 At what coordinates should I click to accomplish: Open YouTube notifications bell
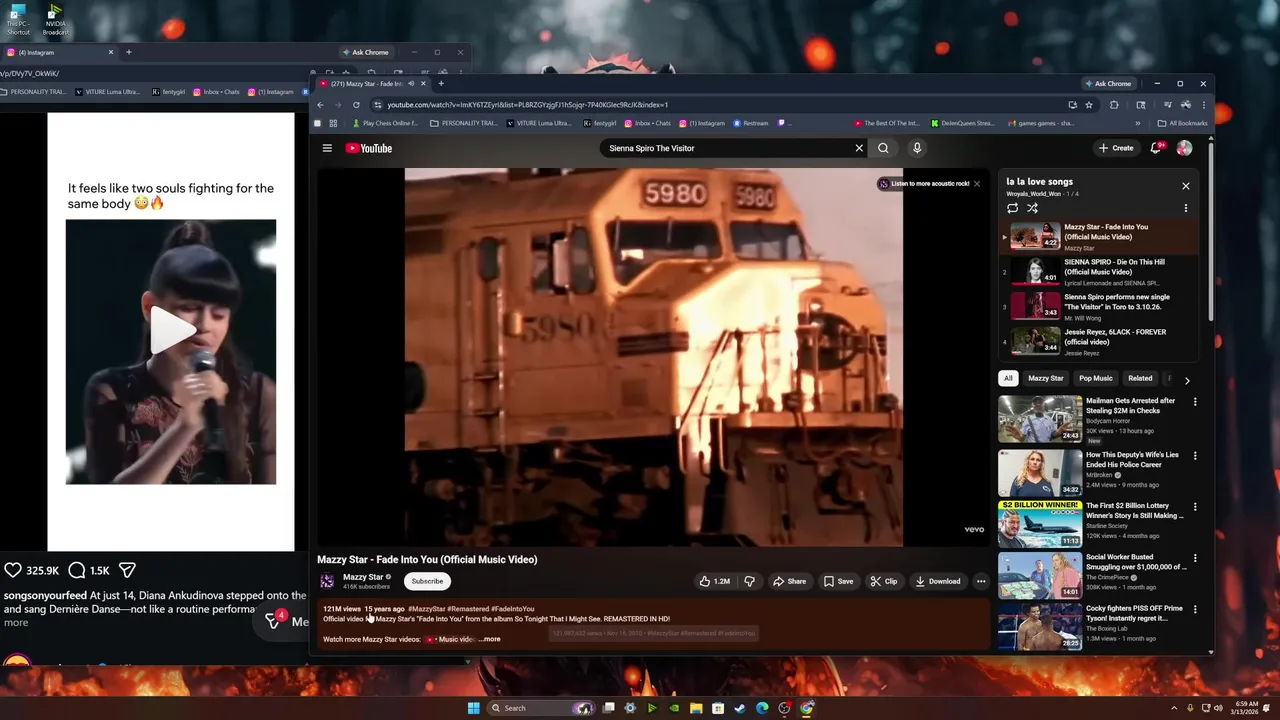tap(1156, 148)
